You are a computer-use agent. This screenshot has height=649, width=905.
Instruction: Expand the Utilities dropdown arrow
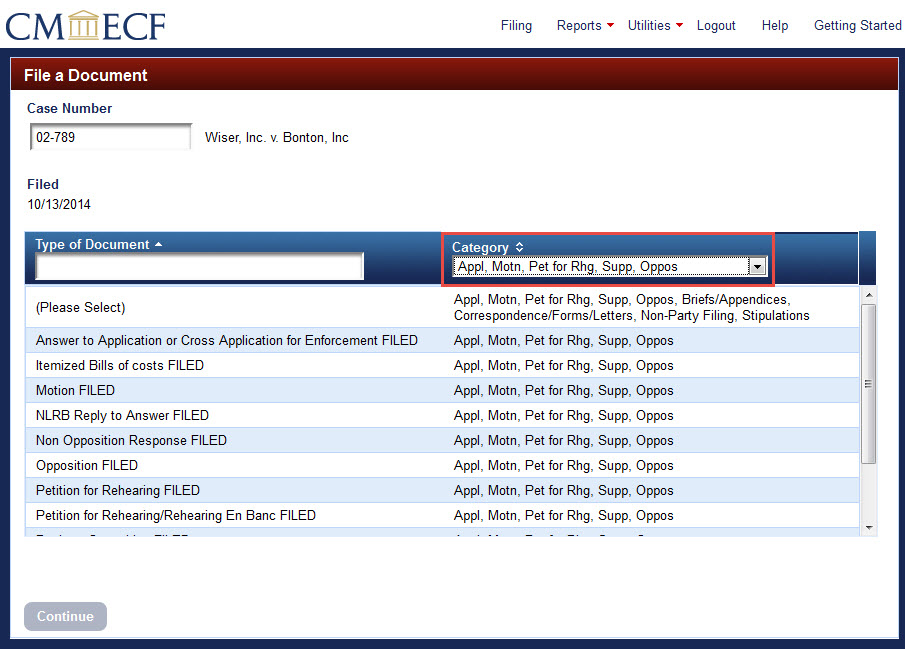tap(679, 25)
